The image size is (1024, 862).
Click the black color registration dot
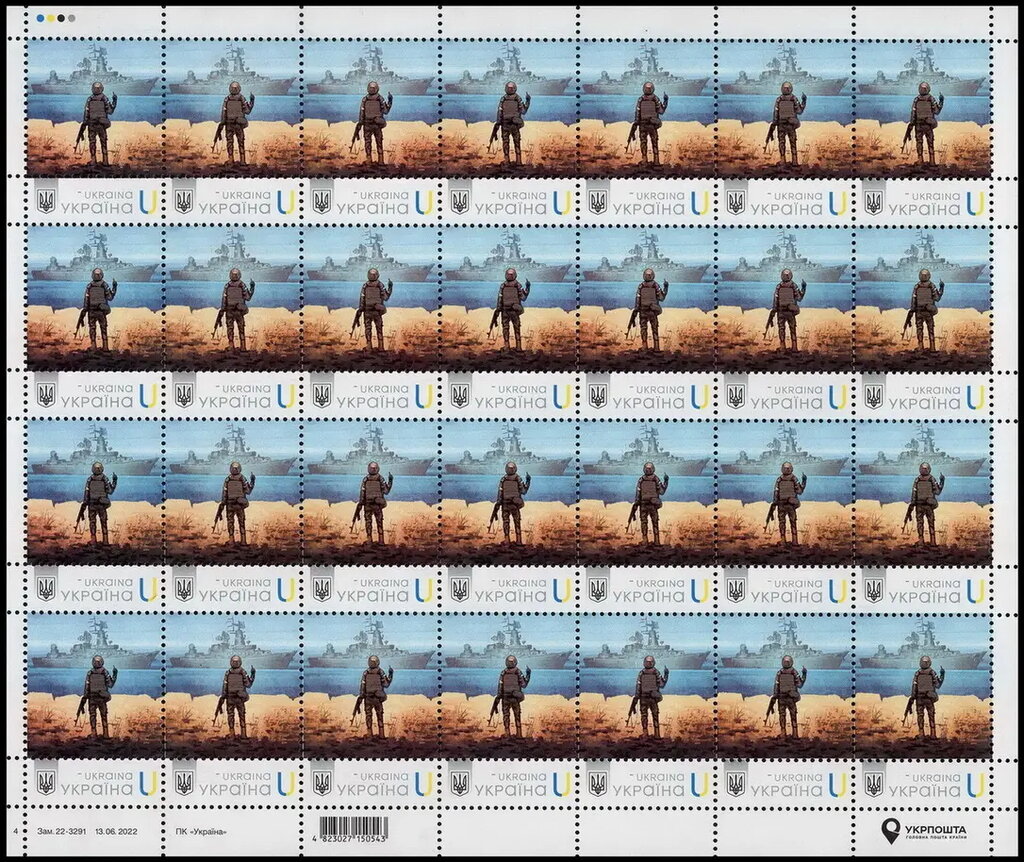click(61, 18)
